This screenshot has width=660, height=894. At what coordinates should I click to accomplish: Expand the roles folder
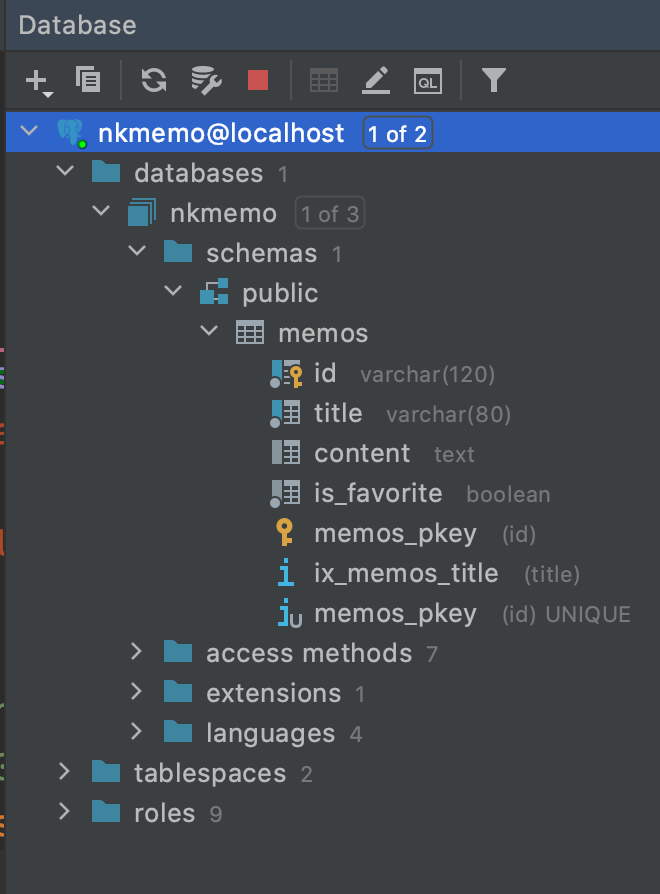(64, 811)
